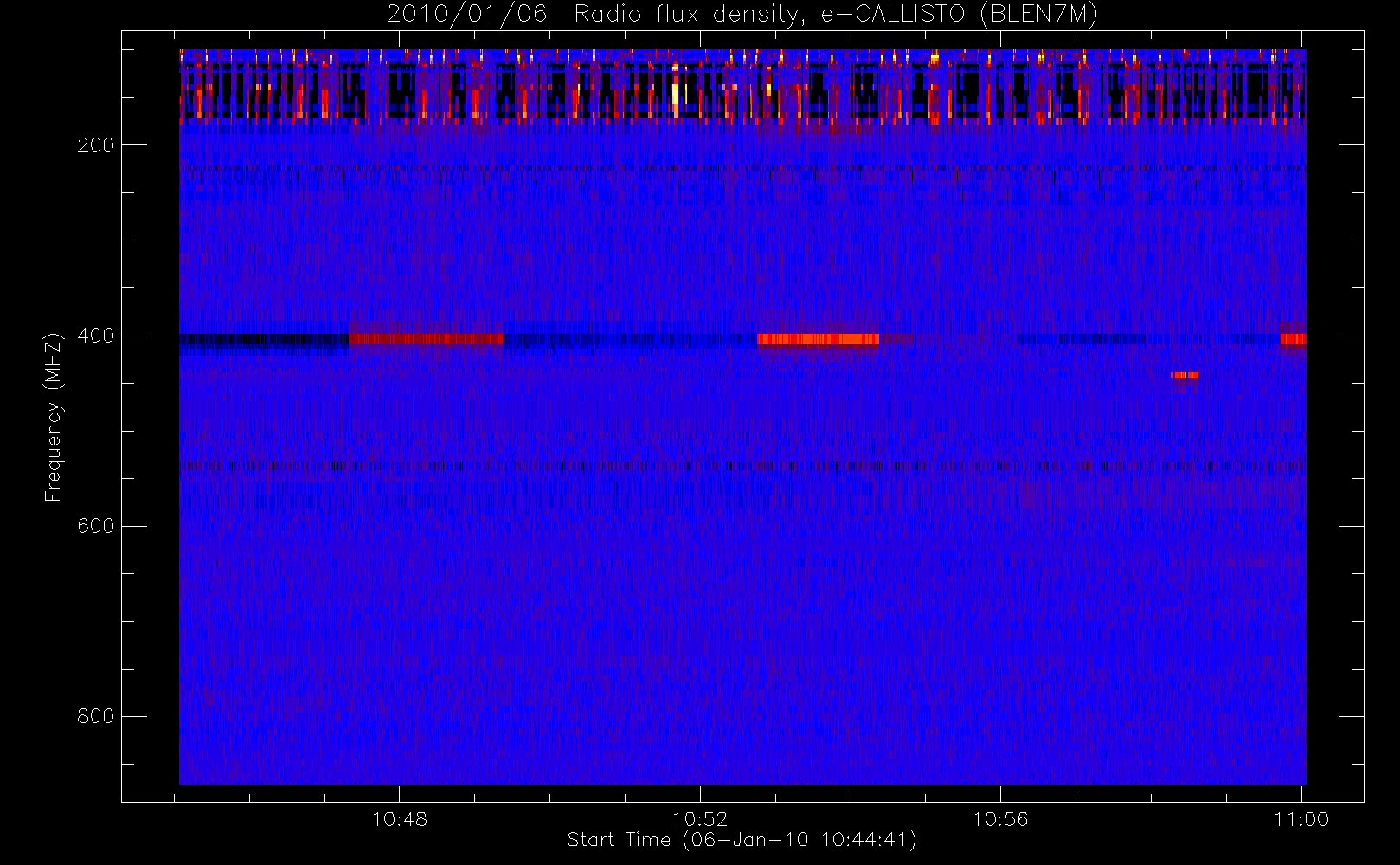Click the dark red 400 MHz band near 10:48

pyautogui.click(x=426, y=339)
